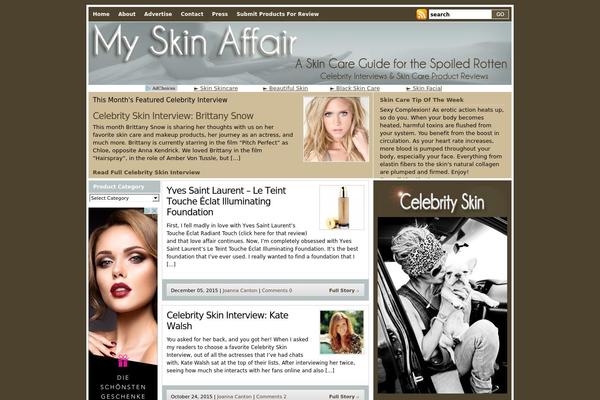The height and width of the screenshot is (400, 600).
Task: Follow the 'click here for that review' link
Action: point(273,233)
